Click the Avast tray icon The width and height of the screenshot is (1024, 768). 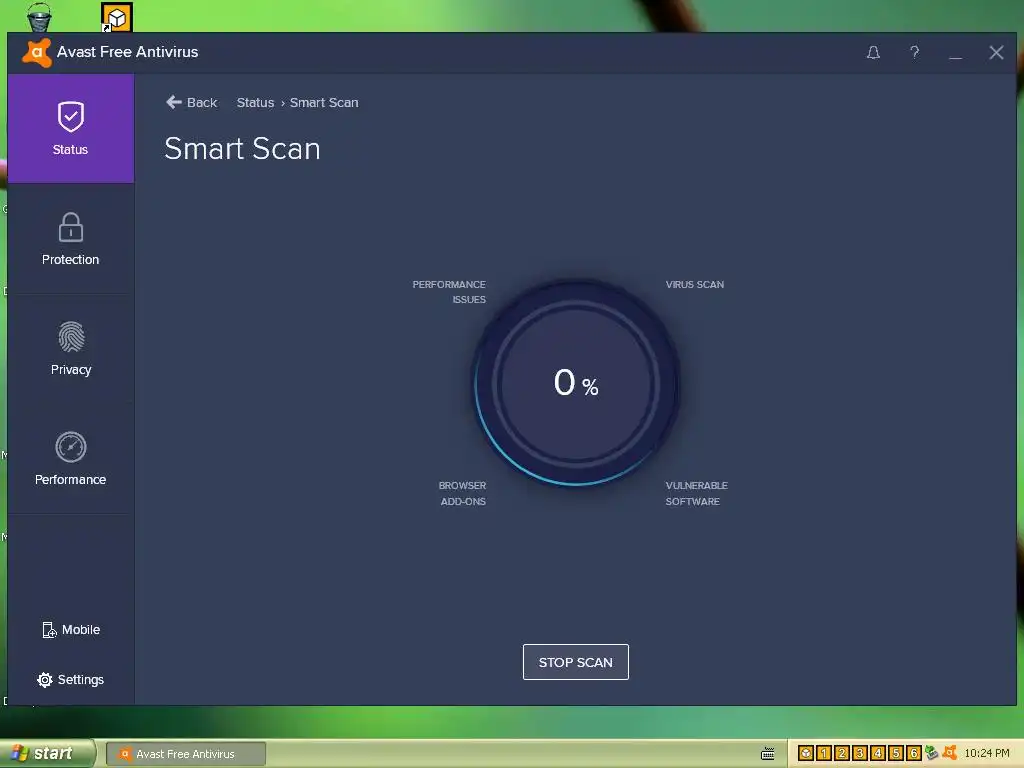click(x=950, y=753)
